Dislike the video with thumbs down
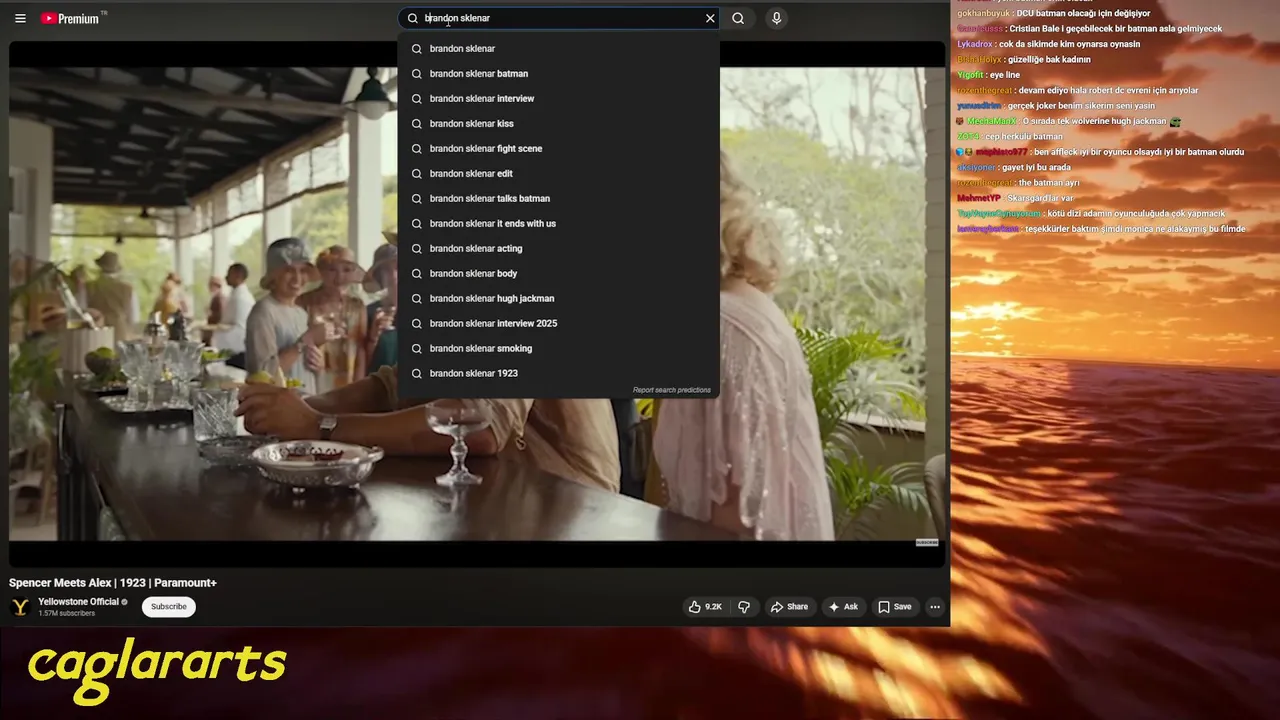The height and width of the screenshot is (720, 1280). click(x=744, y=606)
